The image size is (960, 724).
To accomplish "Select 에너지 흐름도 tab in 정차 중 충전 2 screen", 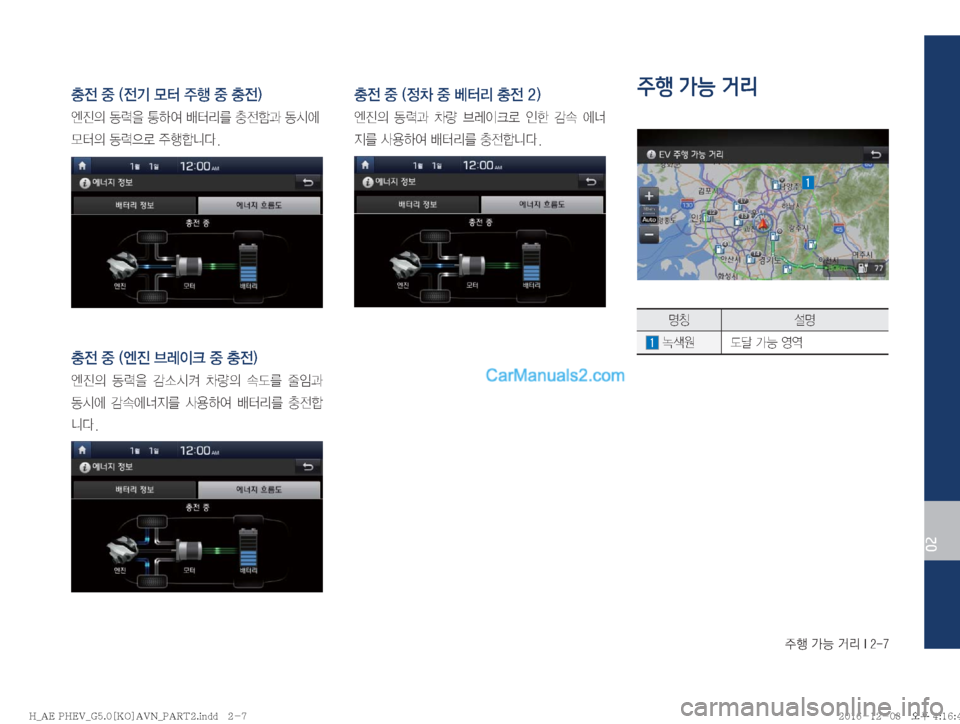I will click(x=542, y=204).
